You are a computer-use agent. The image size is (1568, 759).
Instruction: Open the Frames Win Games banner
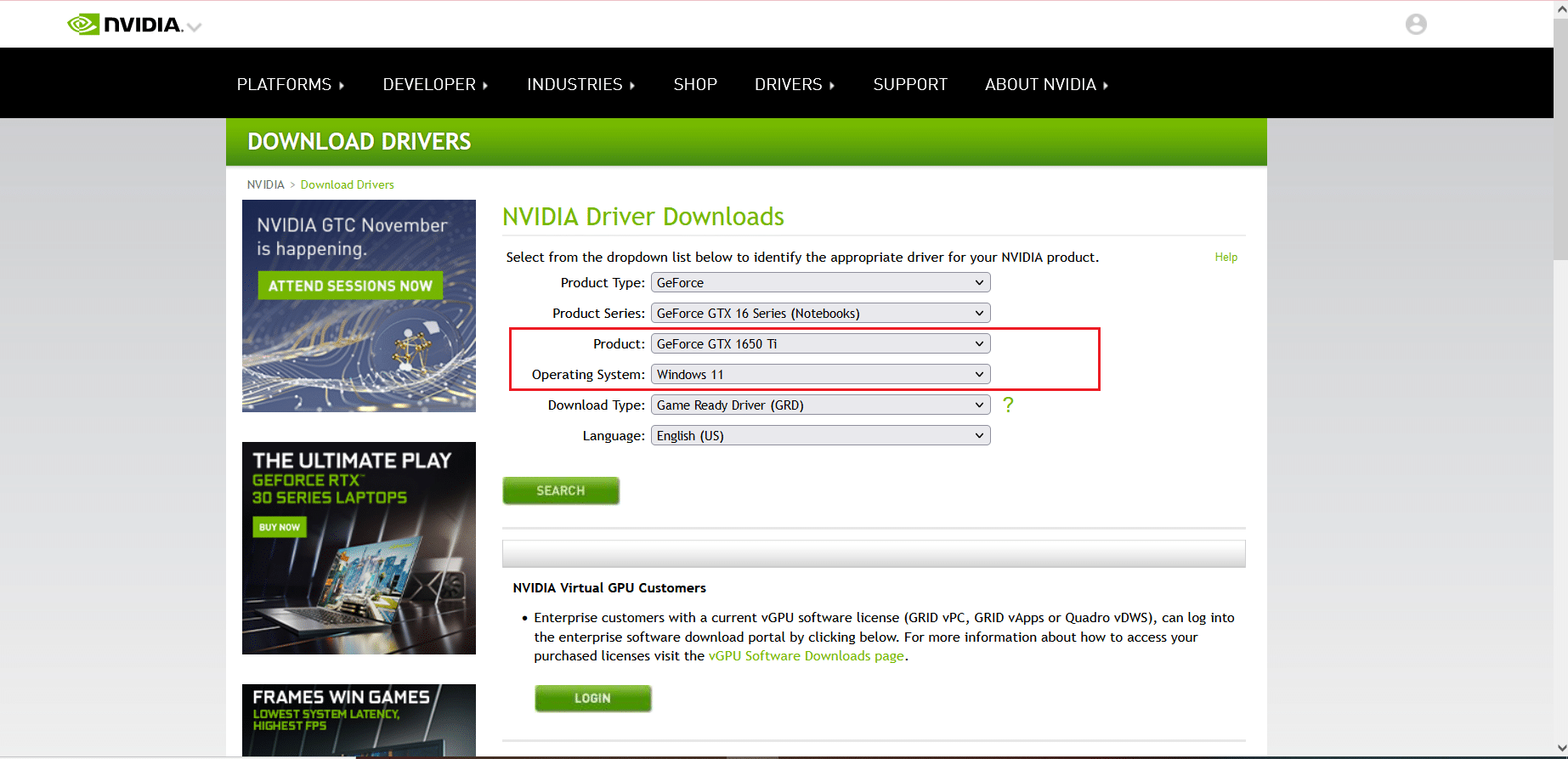[x=359, y=720]
